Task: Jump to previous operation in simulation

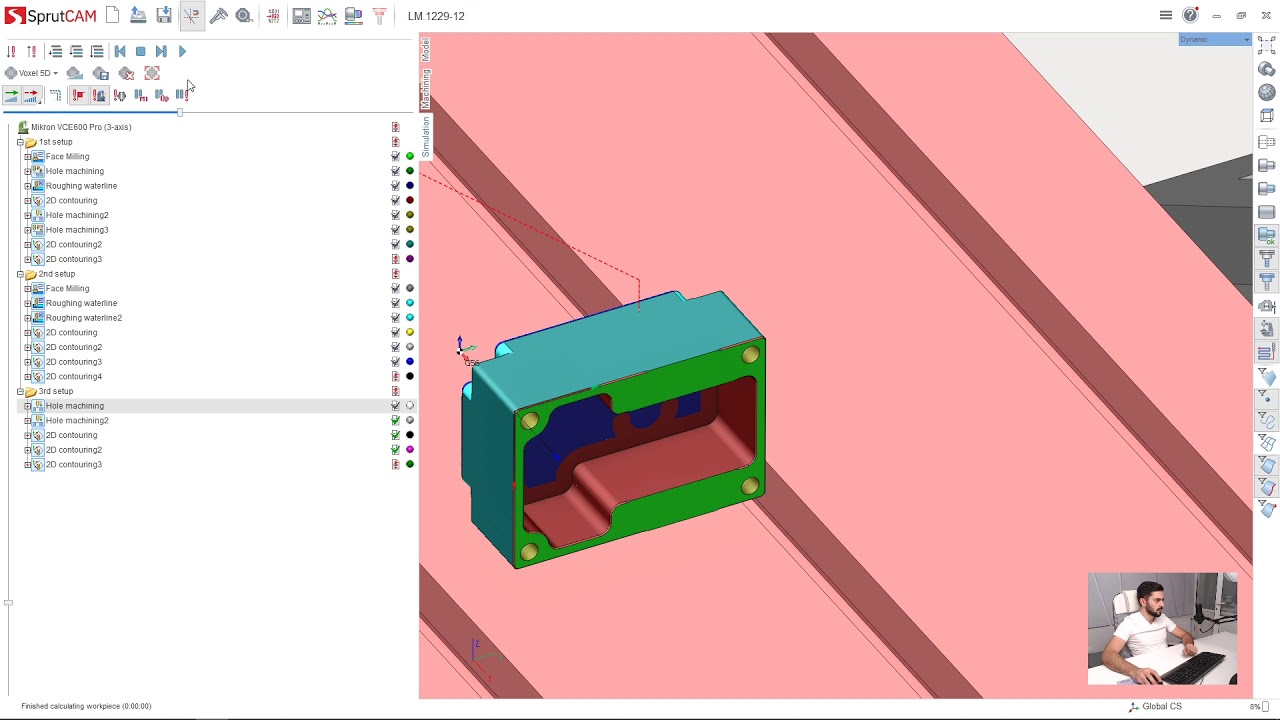Action: coord(120,51)
